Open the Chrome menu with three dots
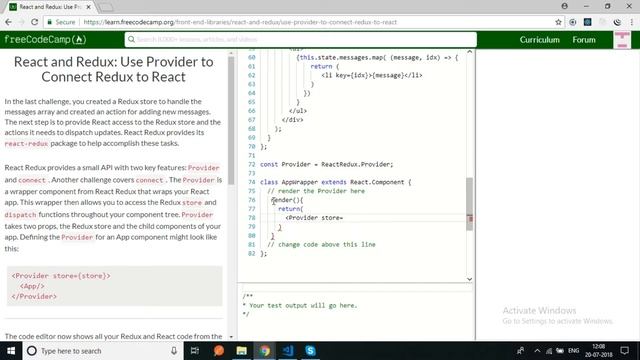640x360 pixels. [632, 22]
